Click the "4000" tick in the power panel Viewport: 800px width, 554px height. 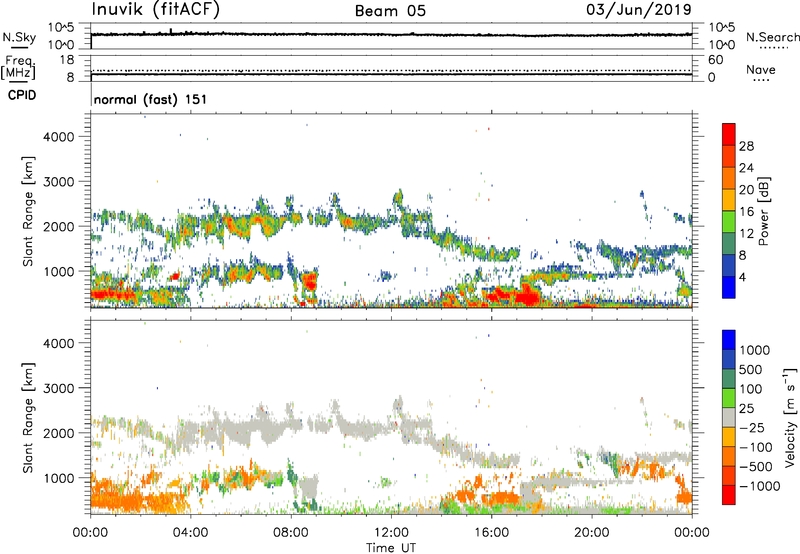58,137
